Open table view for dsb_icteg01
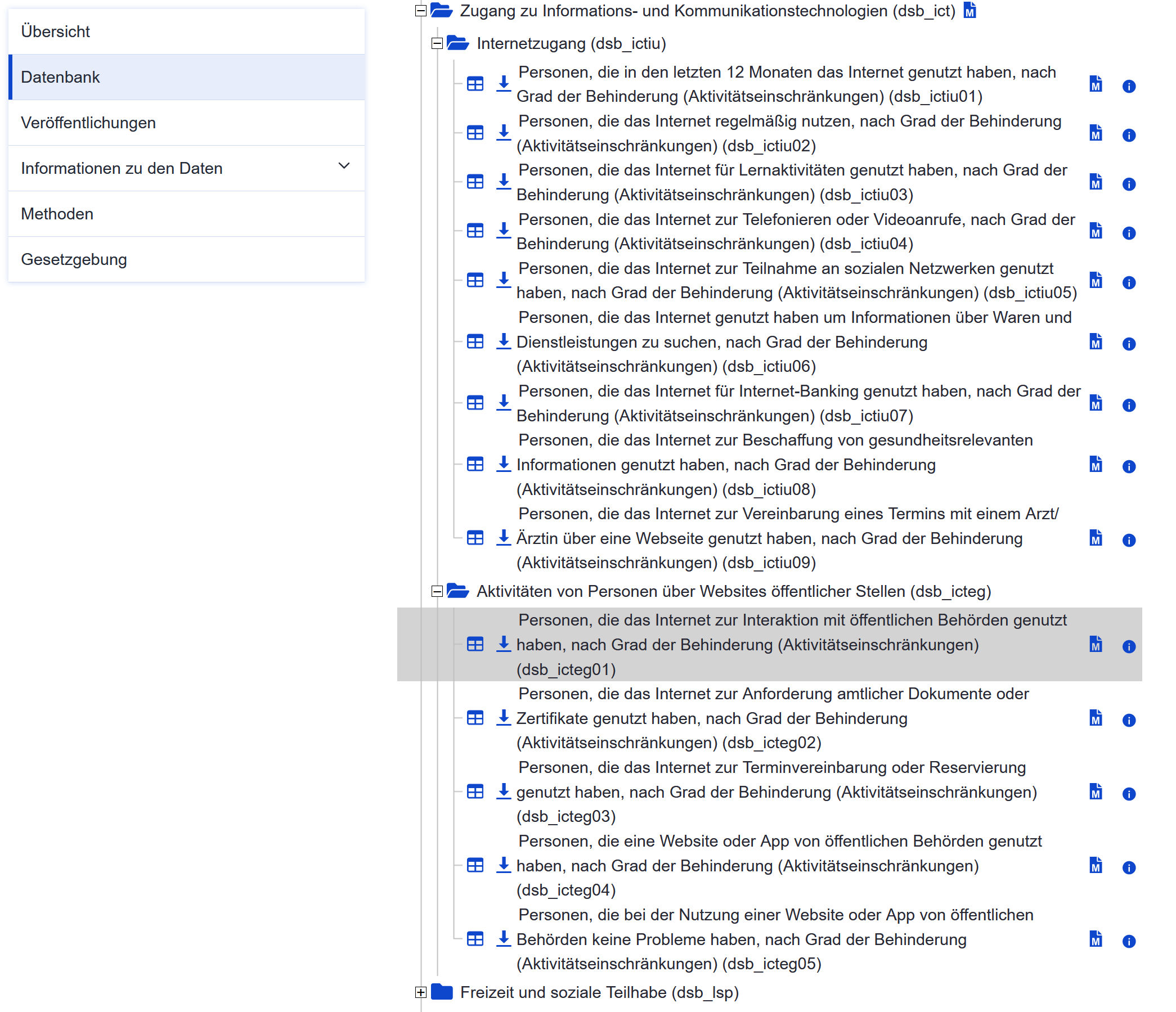 (x=475, y=645)
